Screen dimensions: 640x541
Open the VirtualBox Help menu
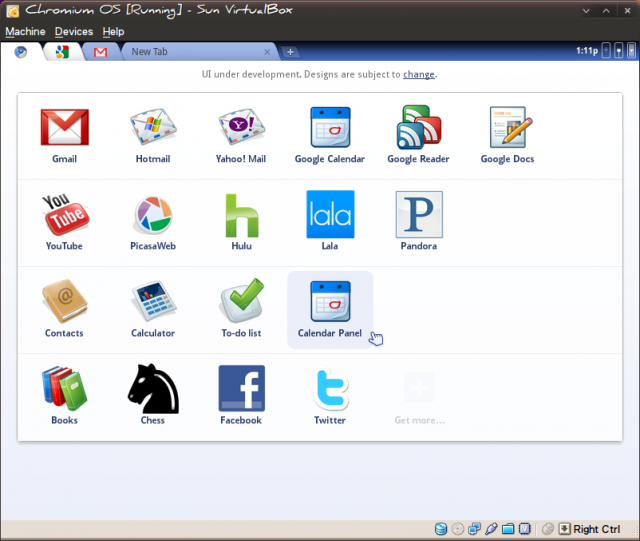click(113, 31)
